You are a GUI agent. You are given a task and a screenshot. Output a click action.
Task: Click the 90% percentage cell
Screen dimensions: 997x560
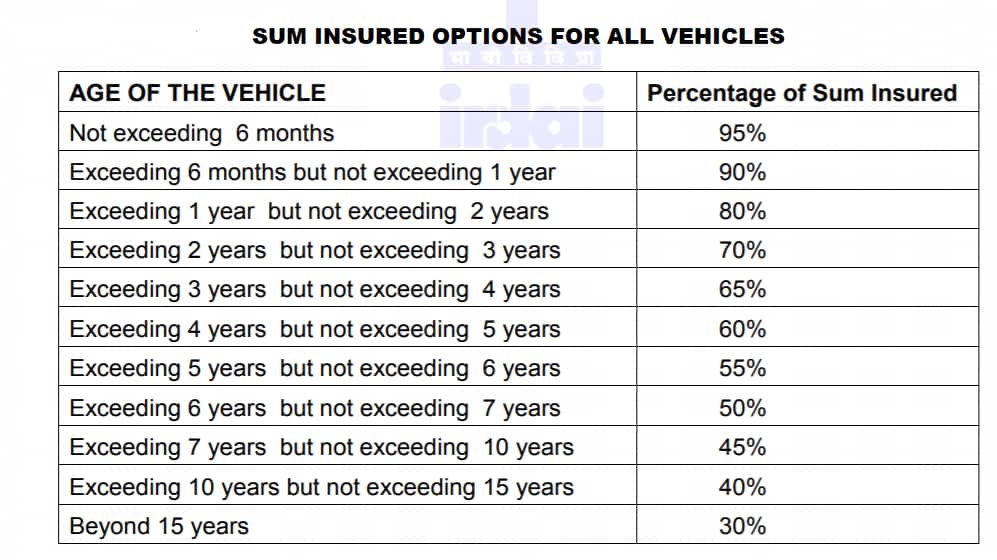click(x=742, y=172)
